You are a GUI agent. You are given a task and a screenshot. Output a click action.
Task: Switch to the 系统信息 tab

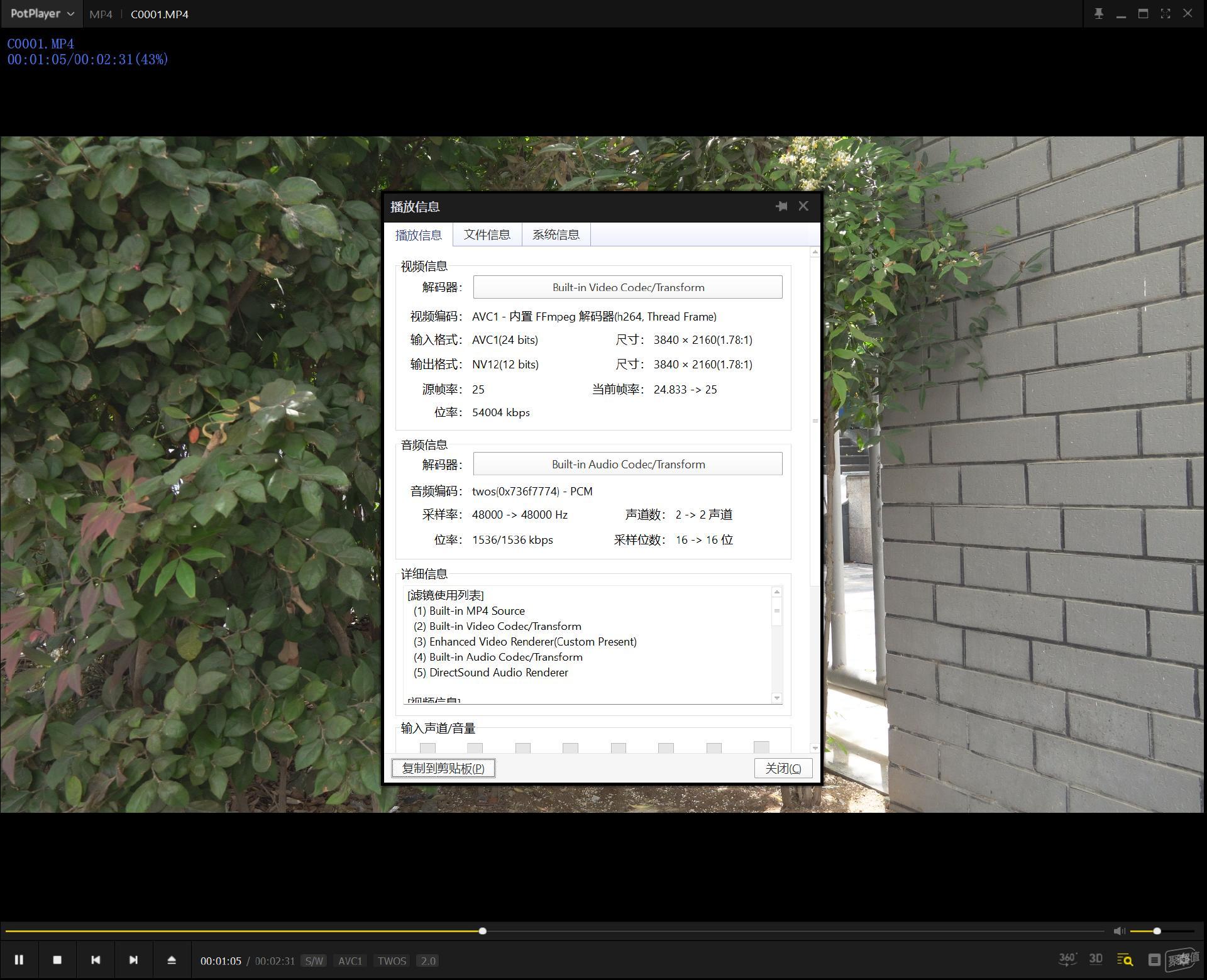click(556, 234)
